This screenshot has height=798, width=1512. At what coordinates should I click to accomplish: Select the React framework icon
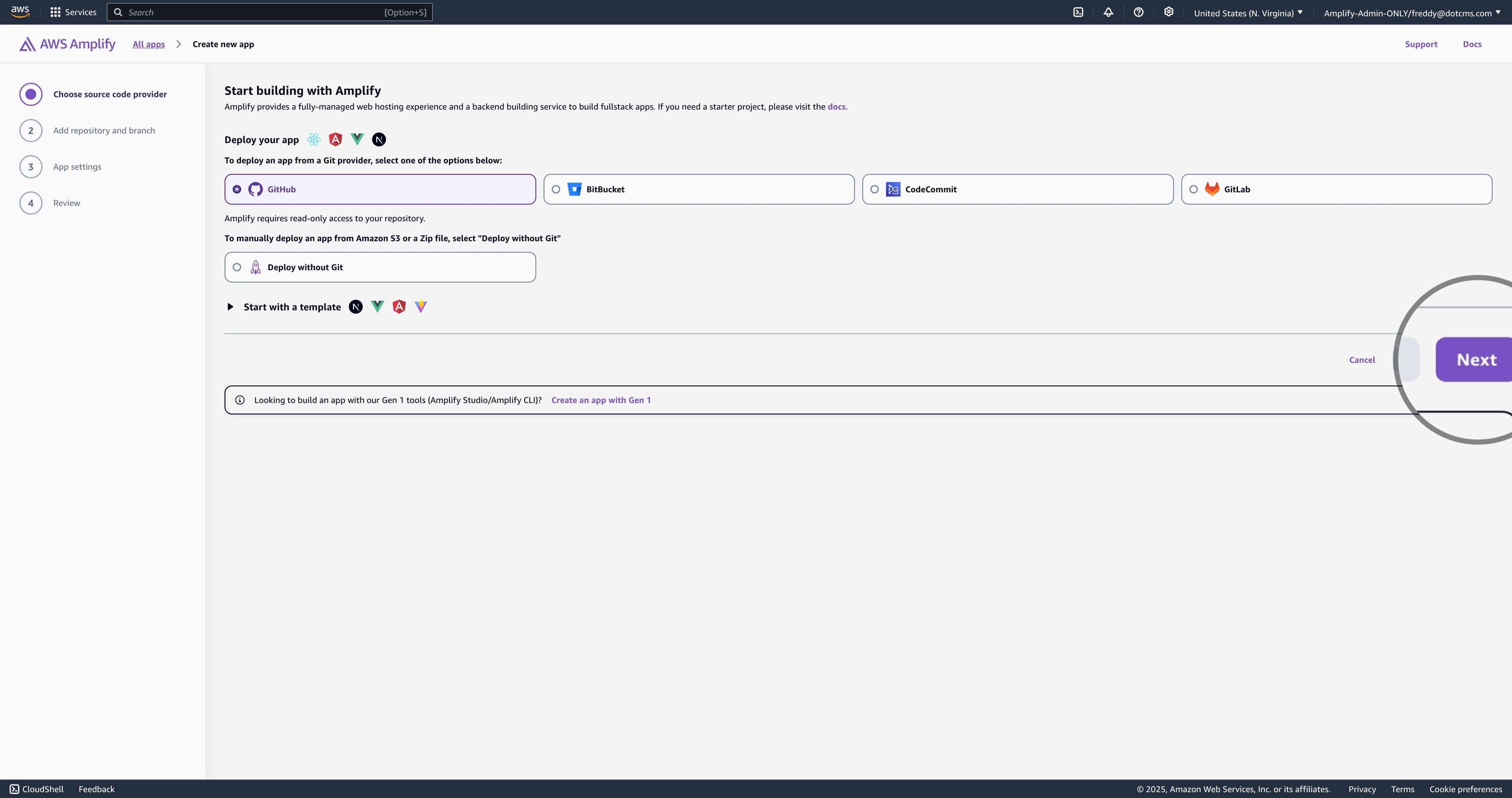click(x=314, y=139)
